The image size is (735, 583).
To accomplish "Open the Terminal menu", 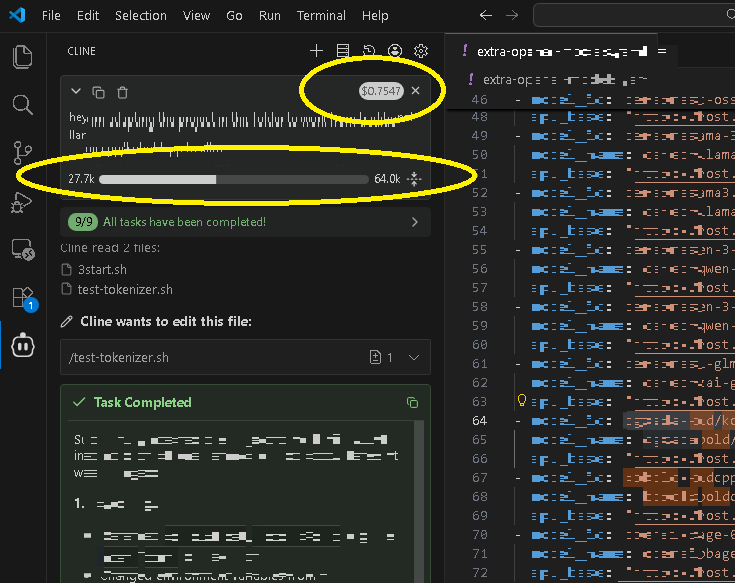I will pyautogui.click(x=321, y=16).
